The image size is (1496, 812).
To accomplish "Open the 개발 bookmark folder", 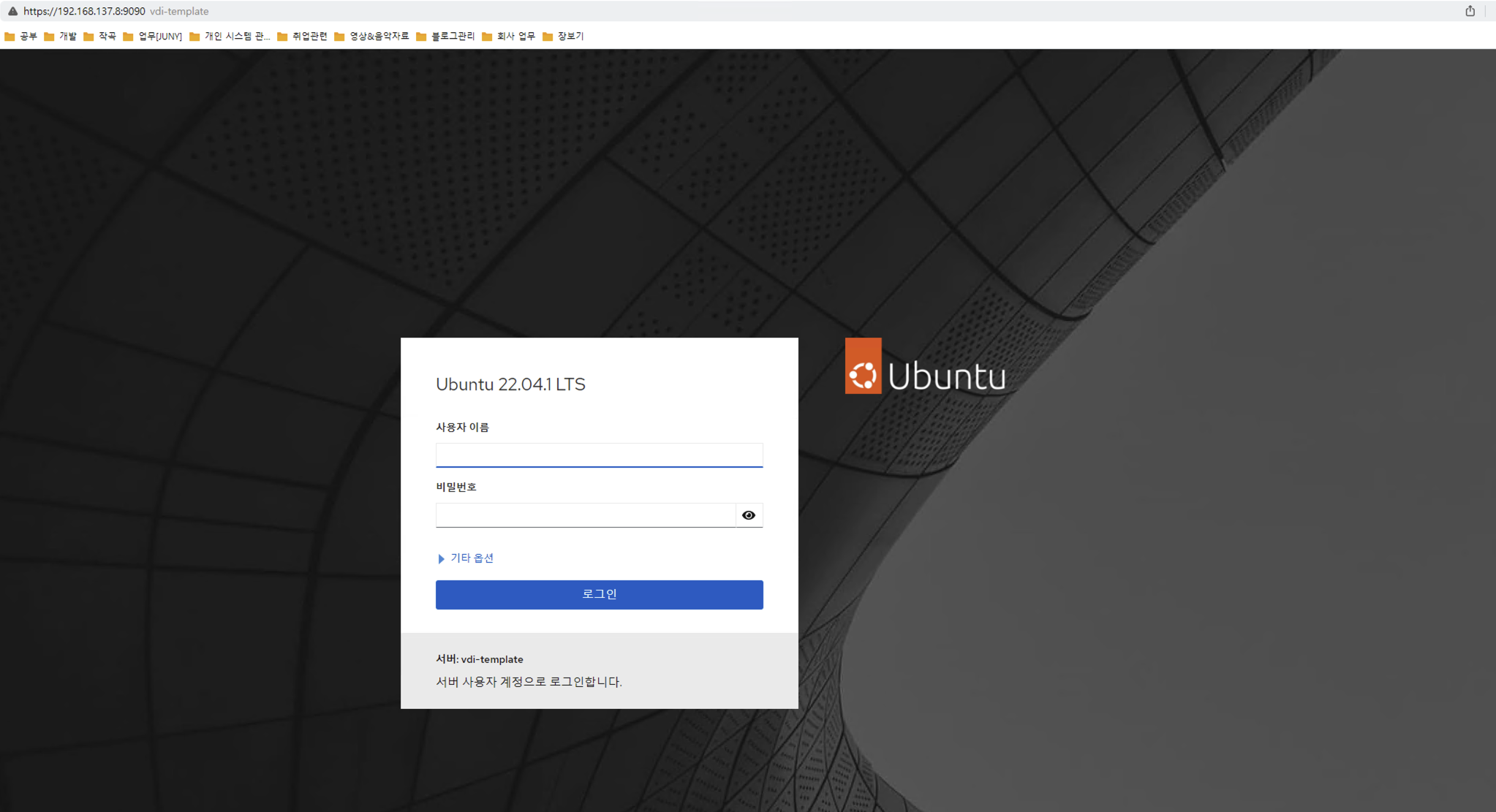I will pos(61,37).
